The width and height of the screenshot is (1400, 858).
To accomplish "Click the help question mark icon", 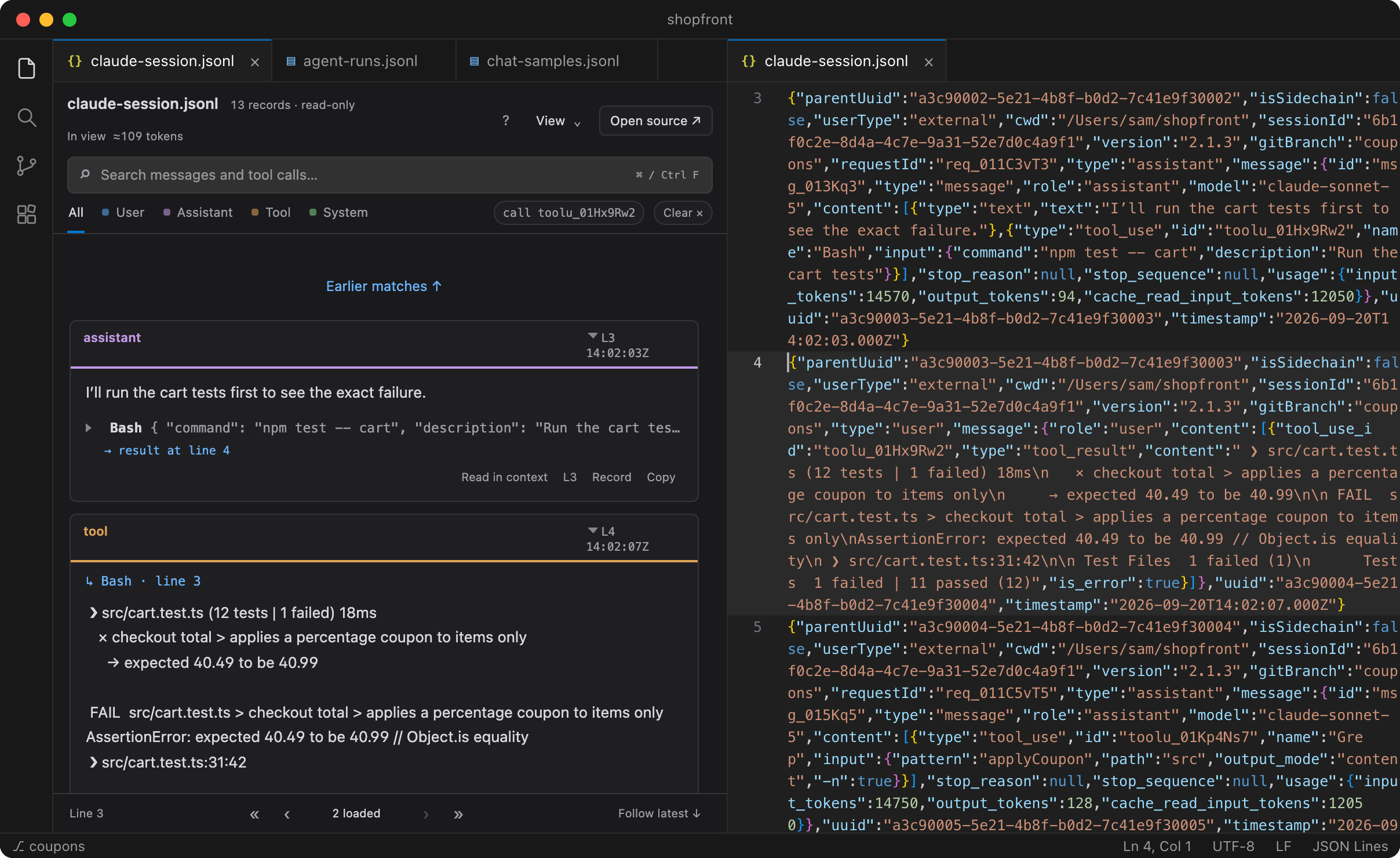I will pos(506,121).
